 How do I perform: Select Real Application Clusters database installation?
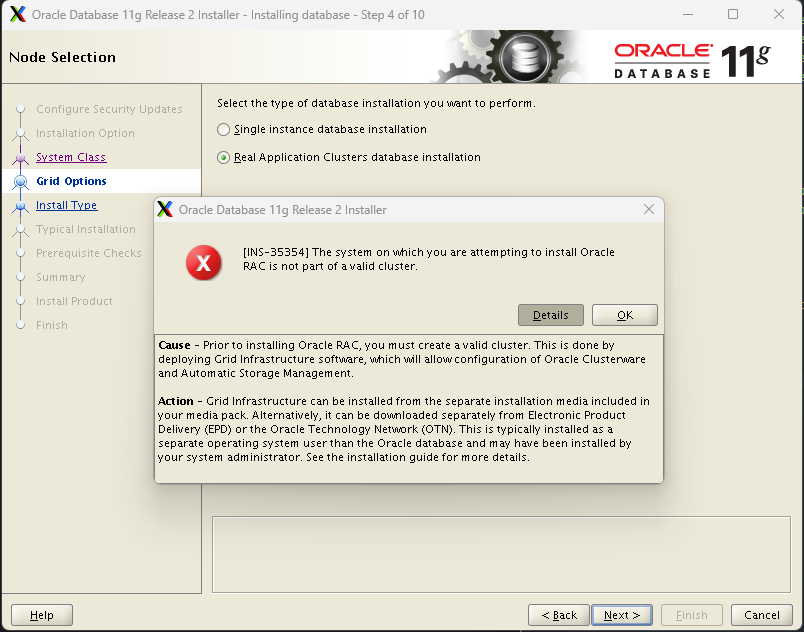(223, 157)
